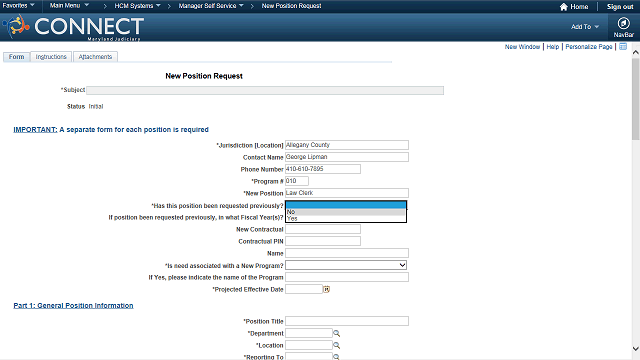Click the Sign out link

coord(620,7)
